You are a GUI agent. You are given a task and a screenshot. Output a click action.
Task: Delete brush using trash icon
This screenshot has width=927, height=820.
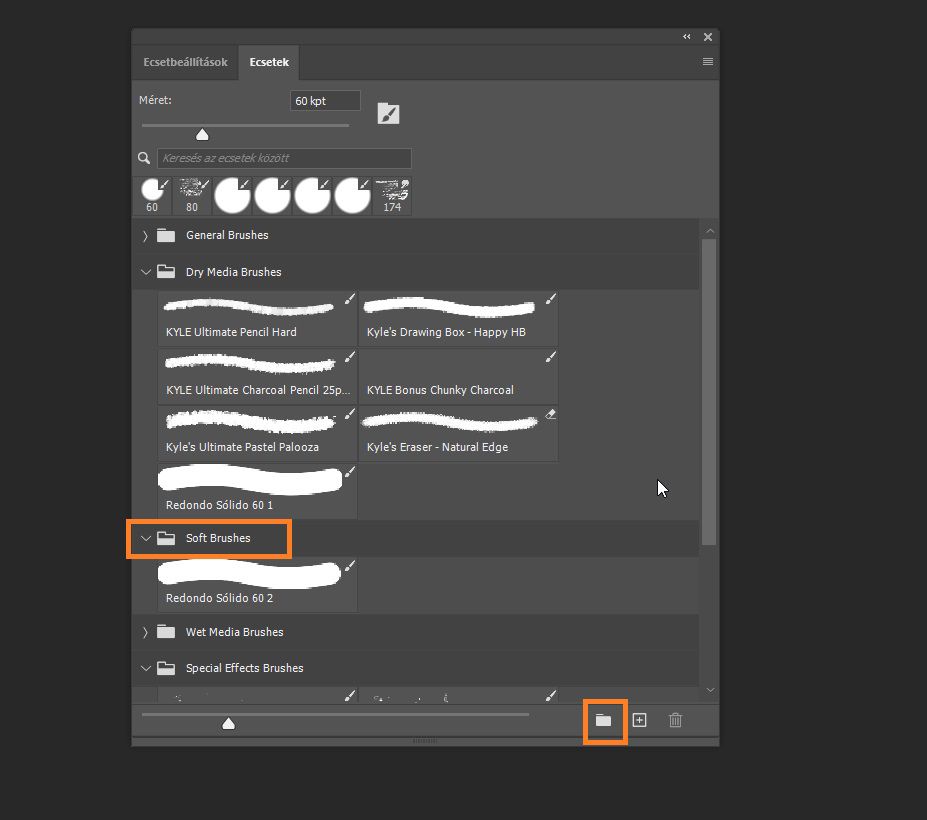point(675,720)
